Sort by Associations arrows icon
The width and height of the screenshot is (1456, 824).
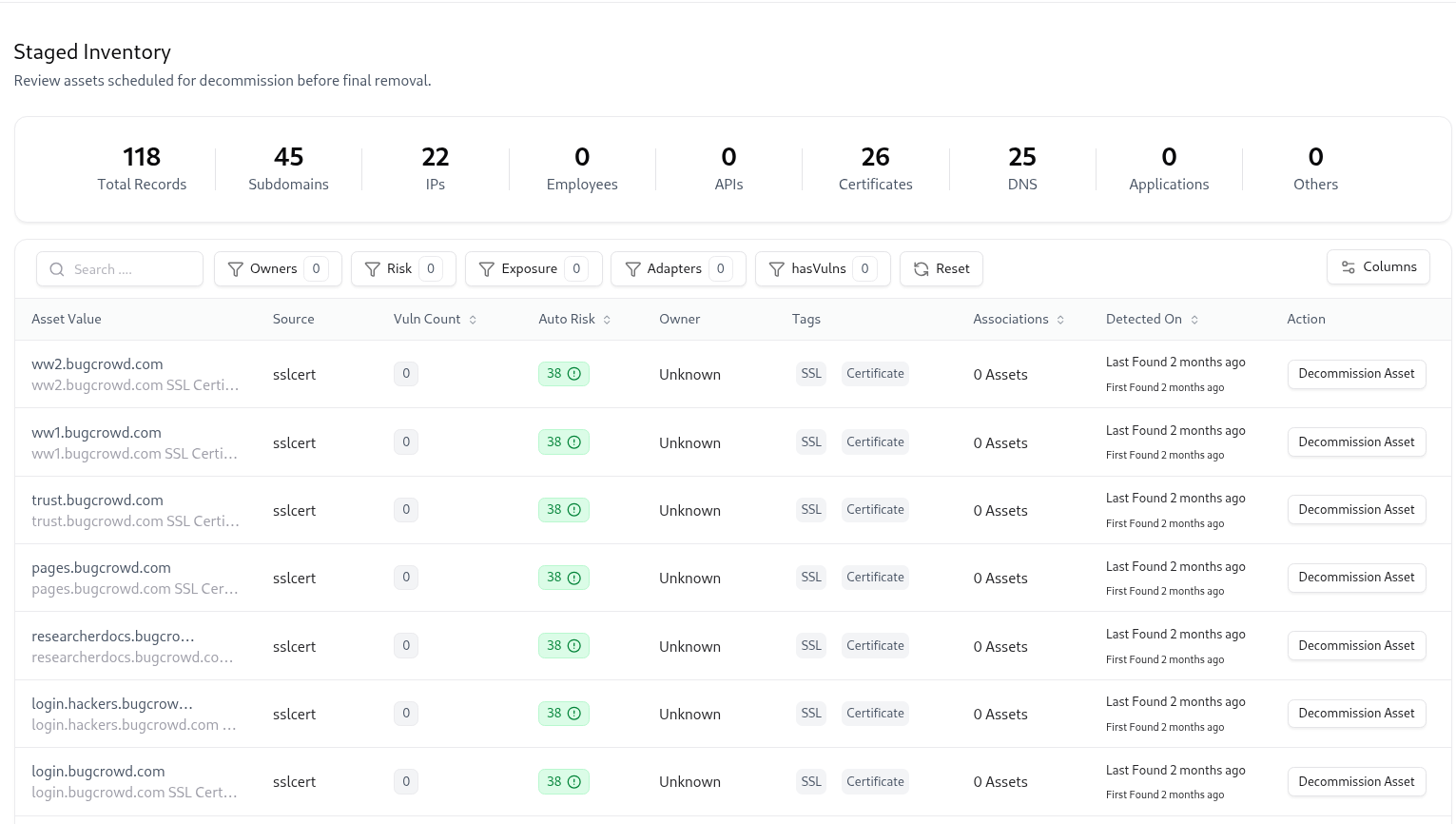click(x=1060, y=320)
